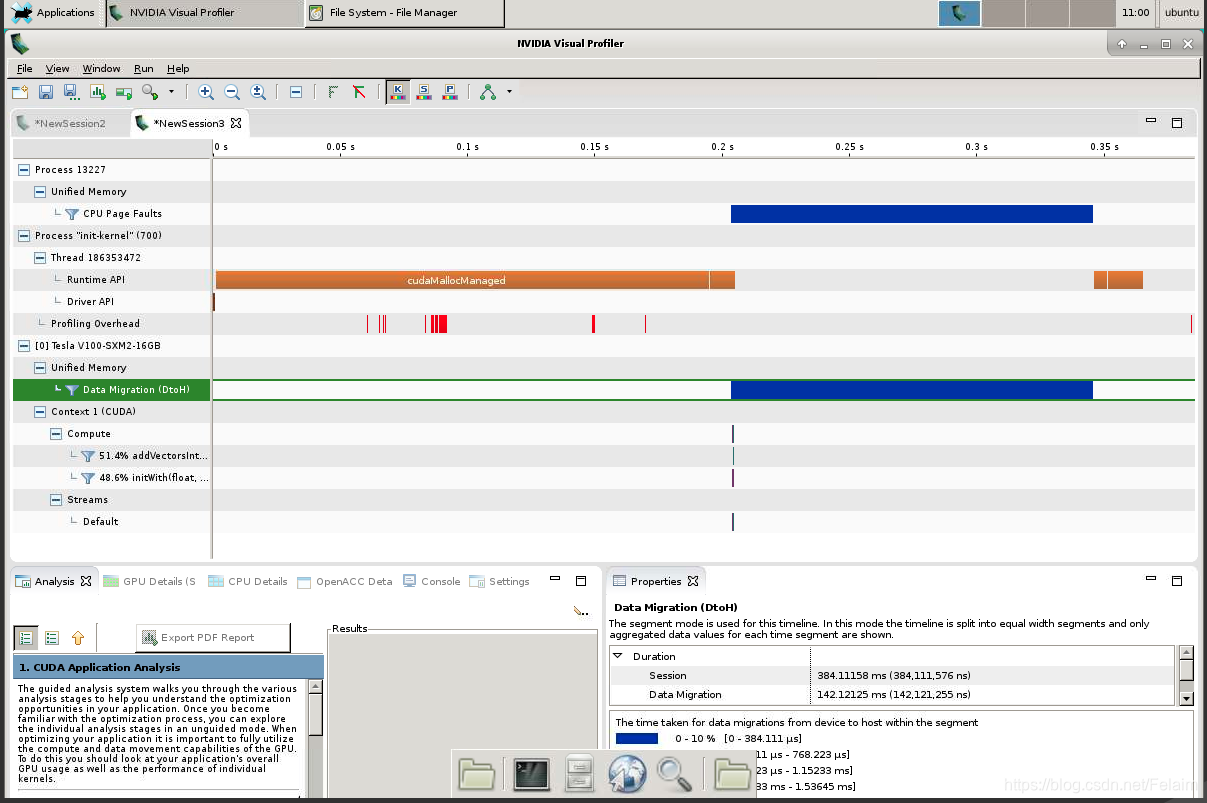Image resolution: width=1207 pixels, height=803 pixels.
Task: Click the addVectorsInt kernel filter icon
Action: [x=88, y=456]
